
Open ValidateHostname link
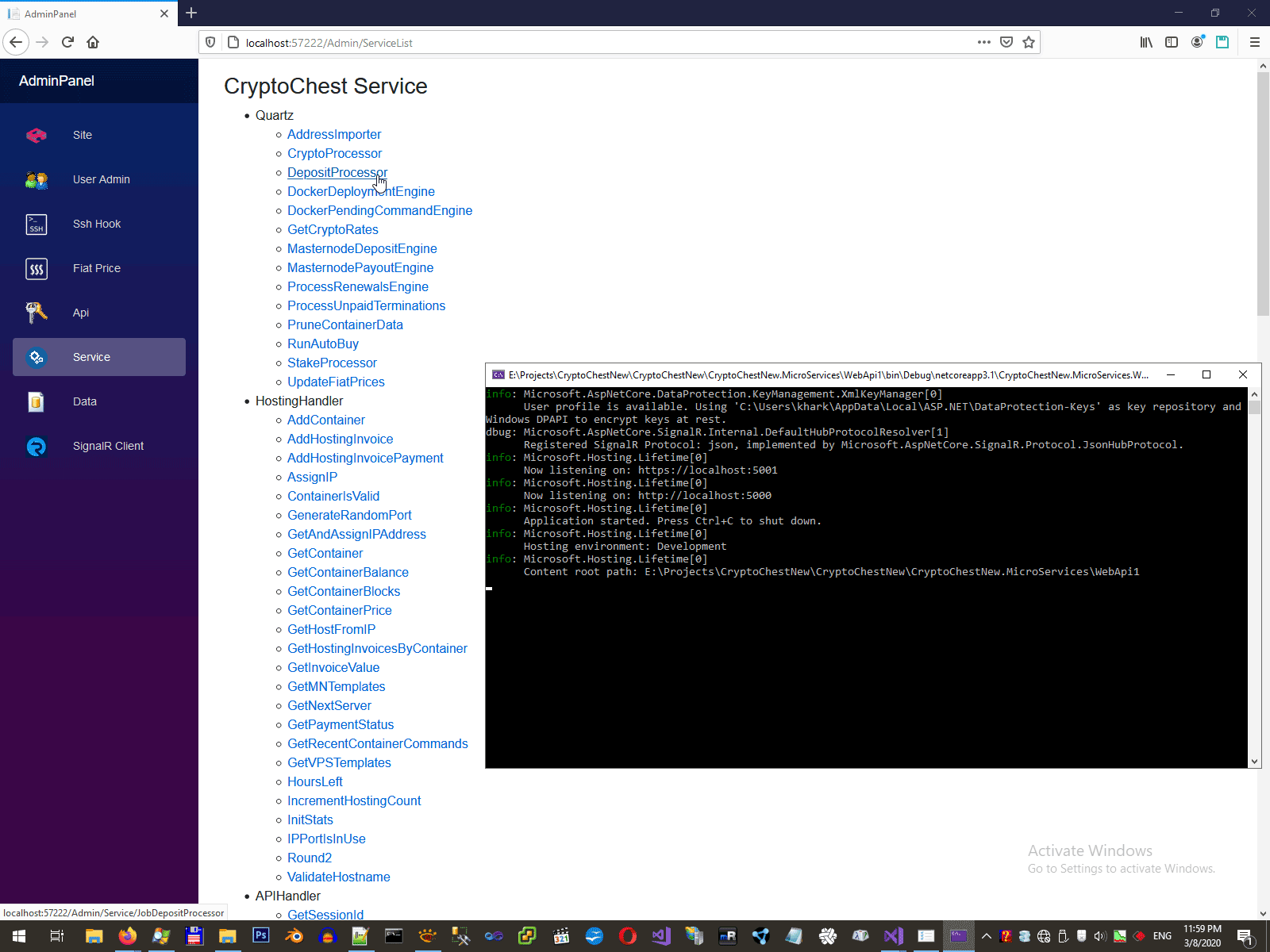[339, 877]
